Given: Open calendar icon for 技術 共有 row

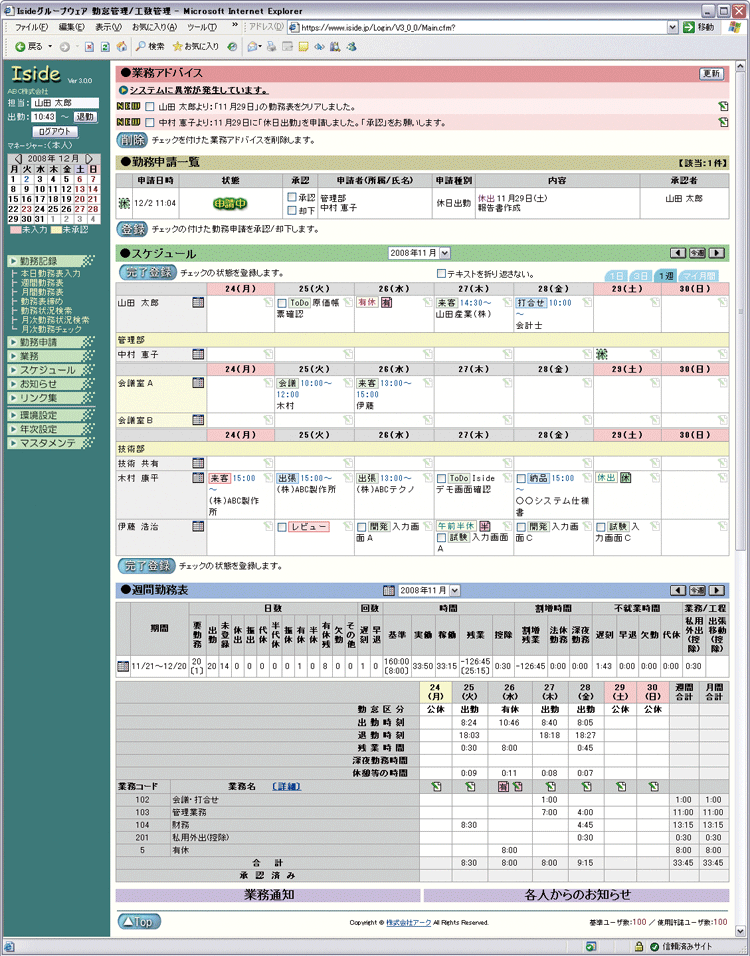Looking at the screenshot, I should point(198,463).
